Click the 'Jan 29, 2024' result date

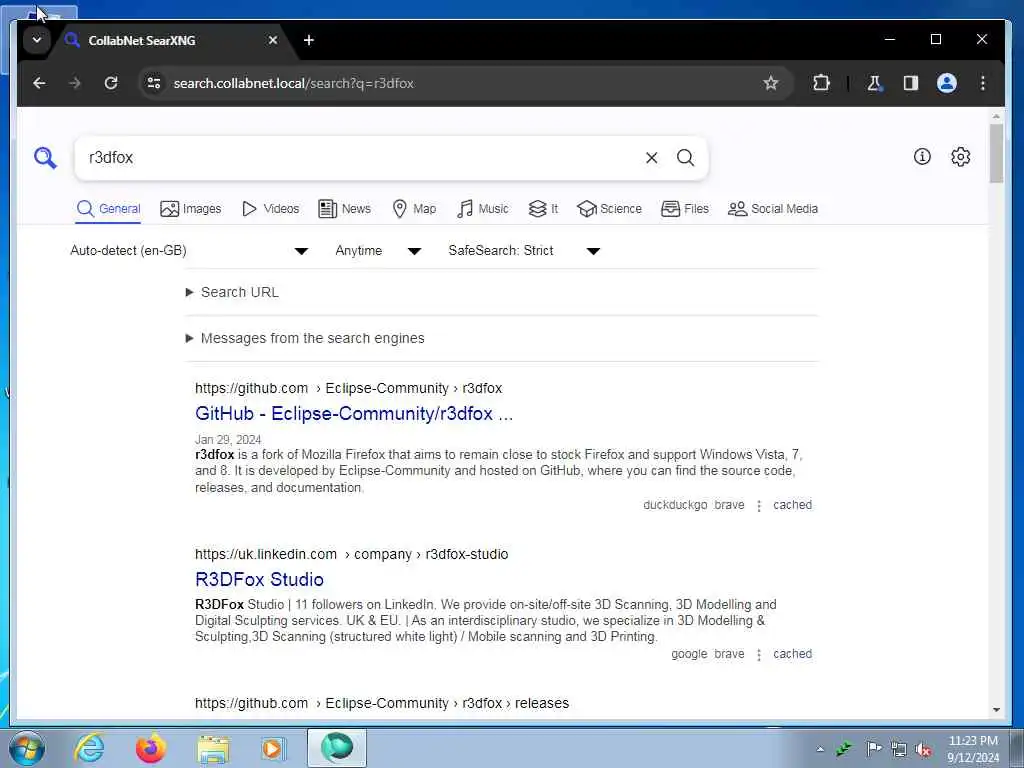point(228,440)
